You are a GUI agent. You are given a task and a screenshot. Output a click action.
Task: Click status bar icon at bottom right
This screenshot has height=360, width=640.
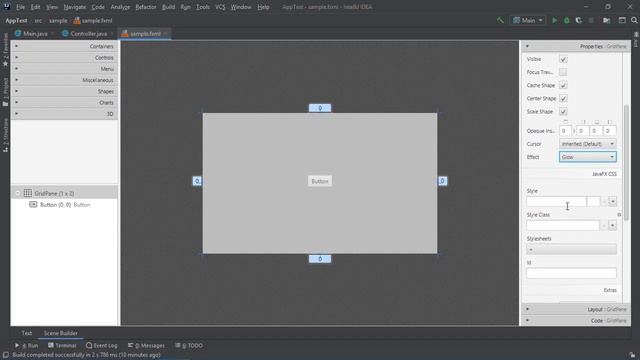coord(632,355)
